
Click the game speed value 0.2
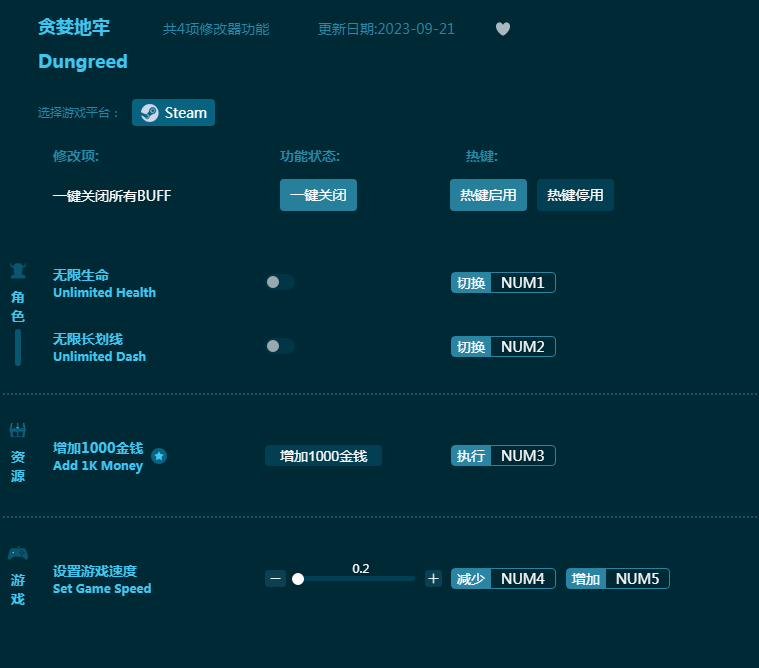[361, 568]
